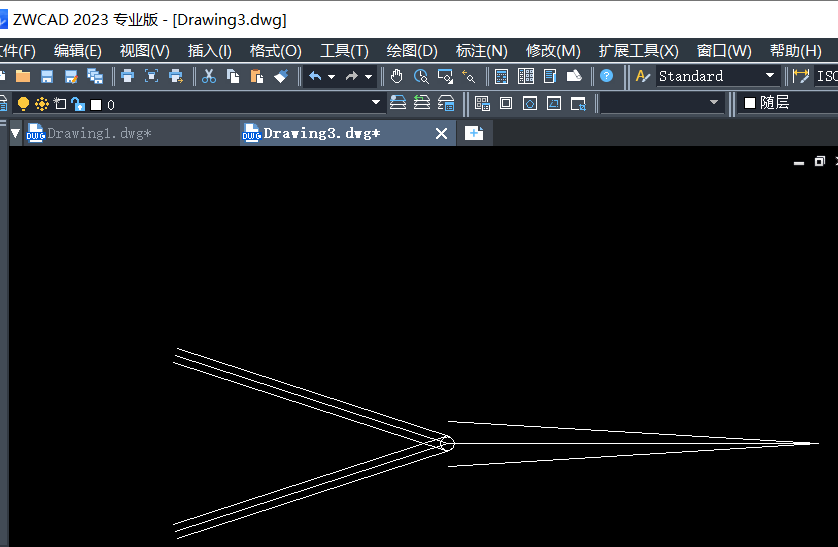Select the Match Properties brush icon

[x=281, y=76]
